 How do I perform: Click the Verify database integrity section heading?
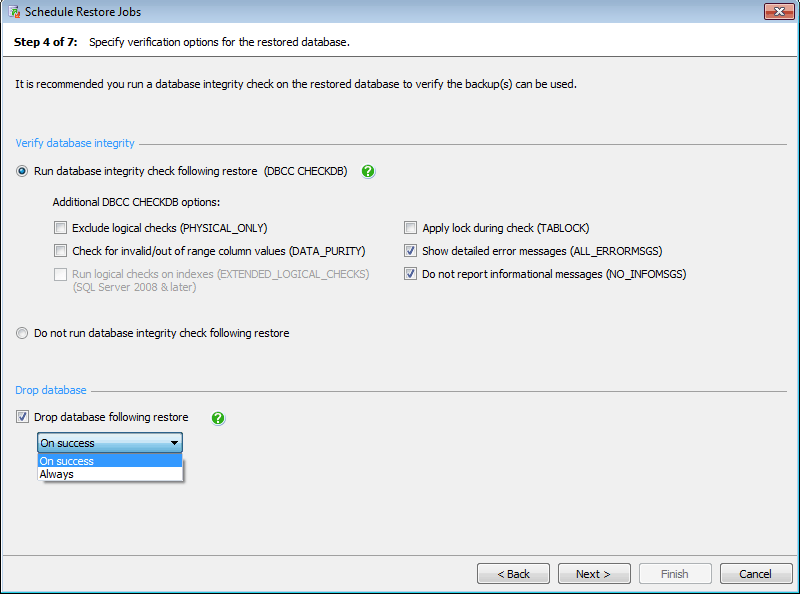75,143
